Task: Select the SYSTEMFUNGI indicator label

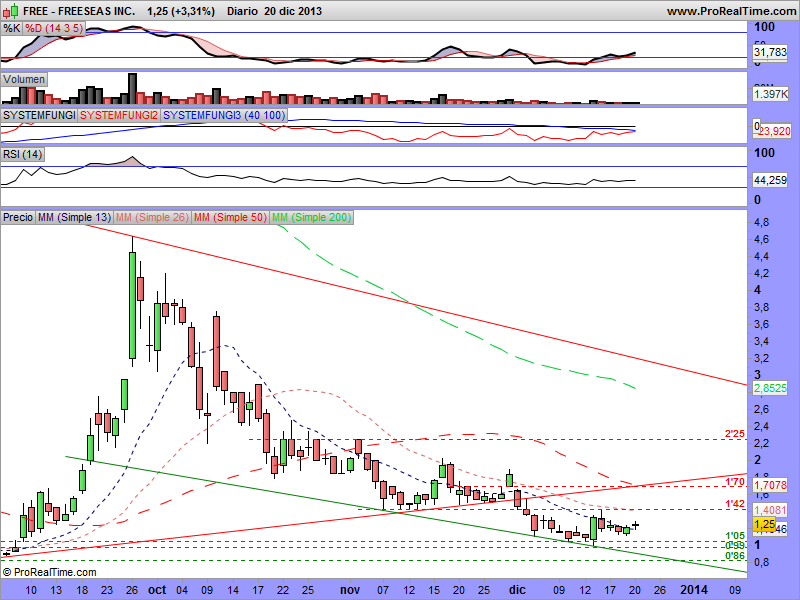Action: point(39,115)
